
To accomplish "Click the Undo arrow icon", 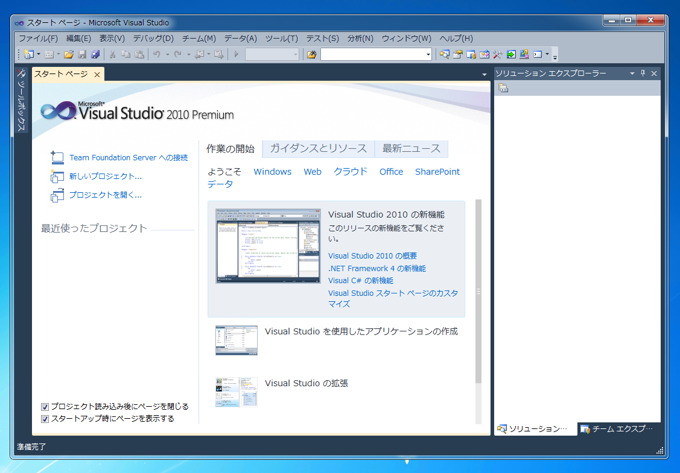I will (x=157, y=54).
